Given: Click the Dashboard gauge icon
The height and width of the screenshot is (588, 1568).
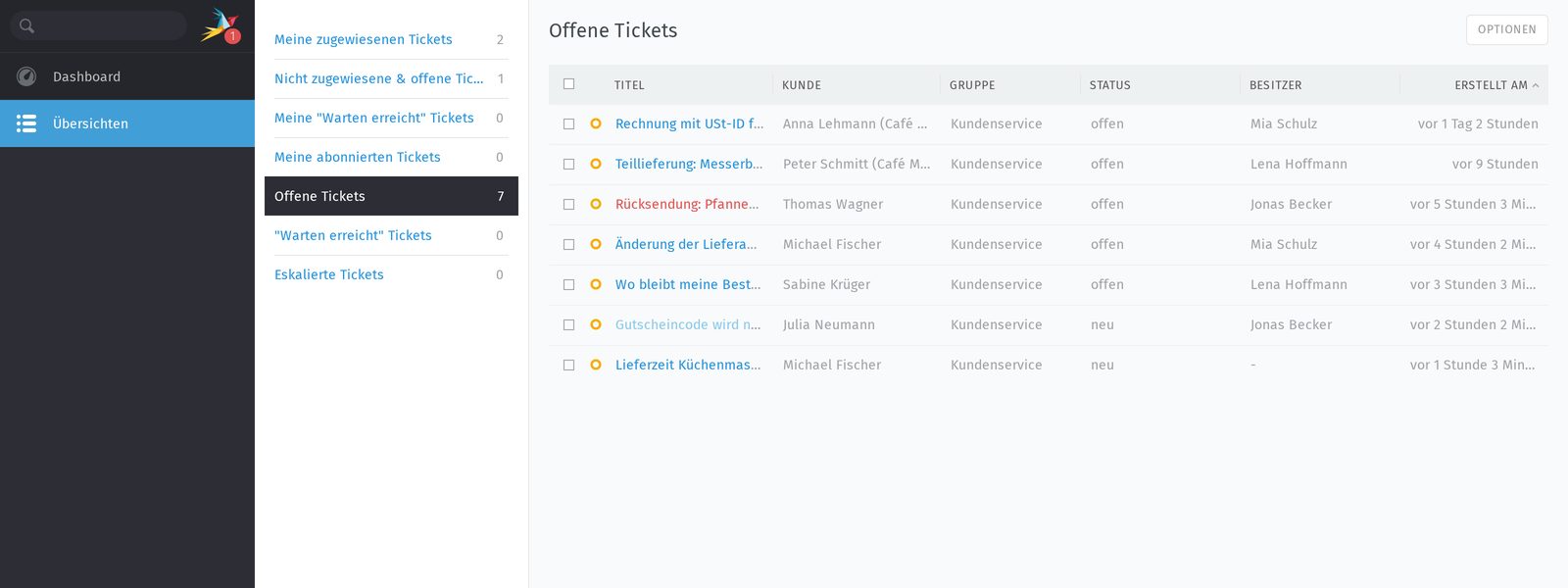Looking at the screenshot, I should tap(26, 76).
